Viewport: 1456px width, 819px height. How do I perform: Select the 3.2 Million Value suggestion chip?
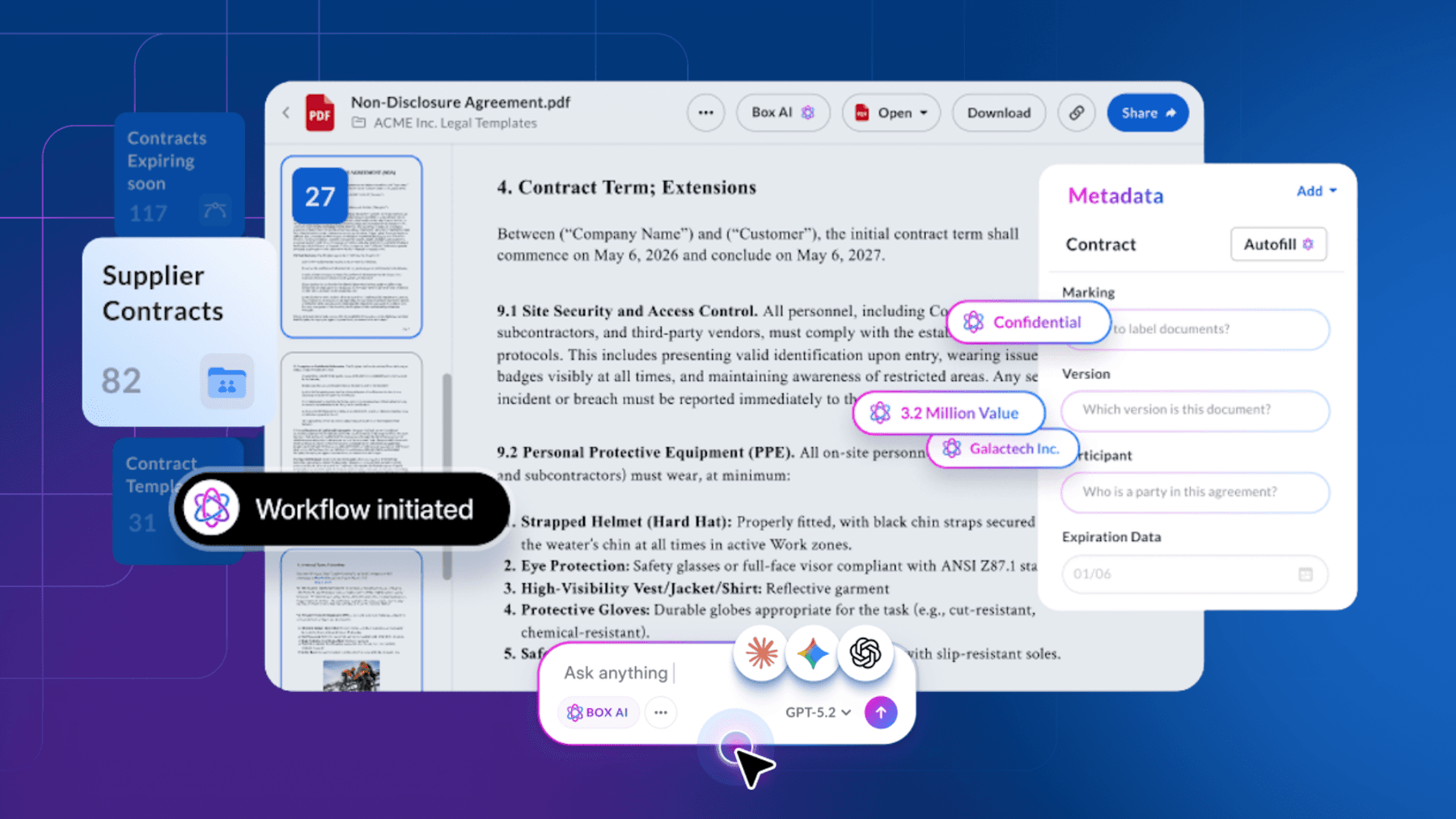click(x=949, y=413)
